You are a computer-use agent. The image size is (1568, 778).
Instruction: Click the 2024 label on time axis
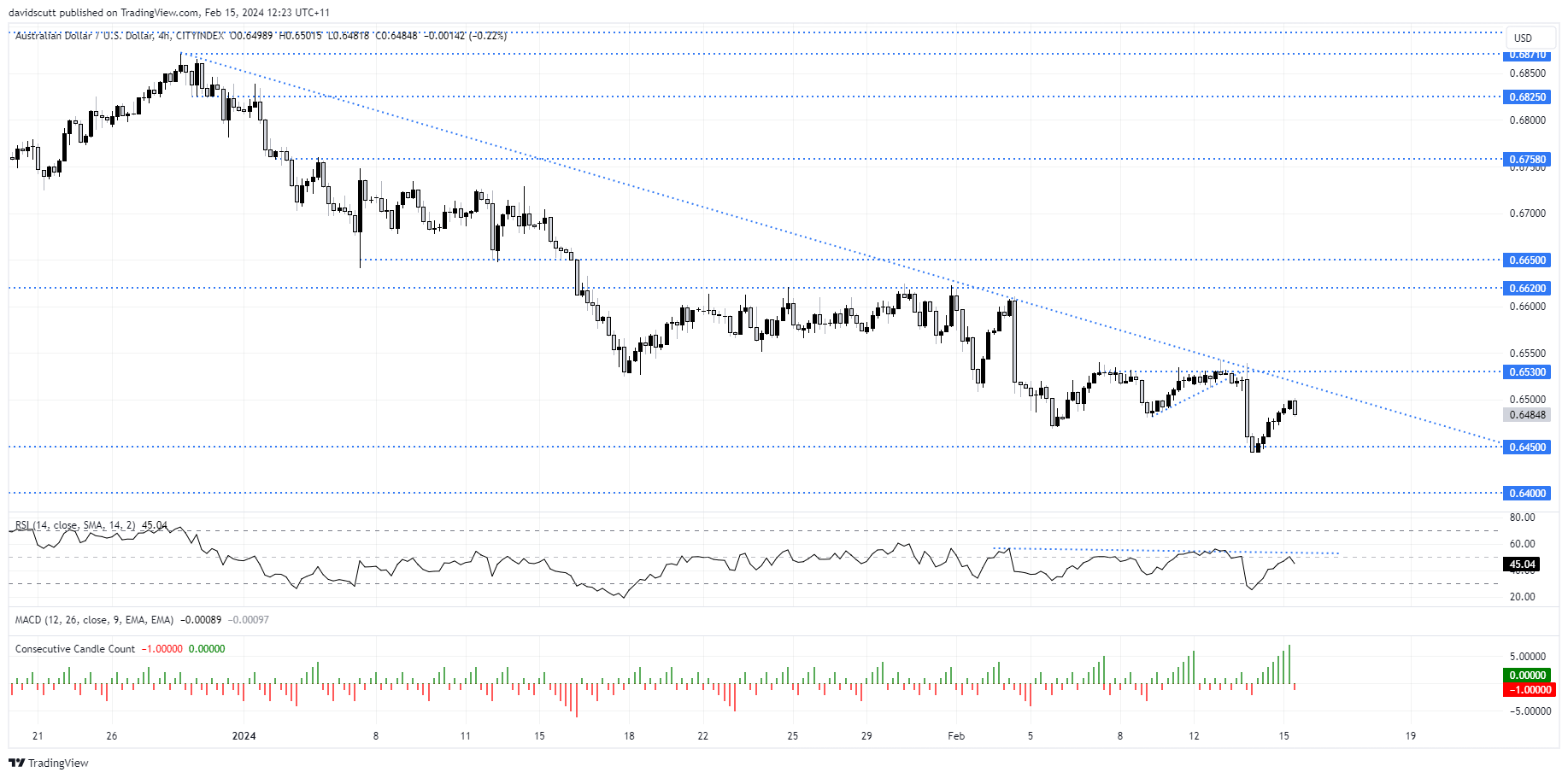(244, 736)
